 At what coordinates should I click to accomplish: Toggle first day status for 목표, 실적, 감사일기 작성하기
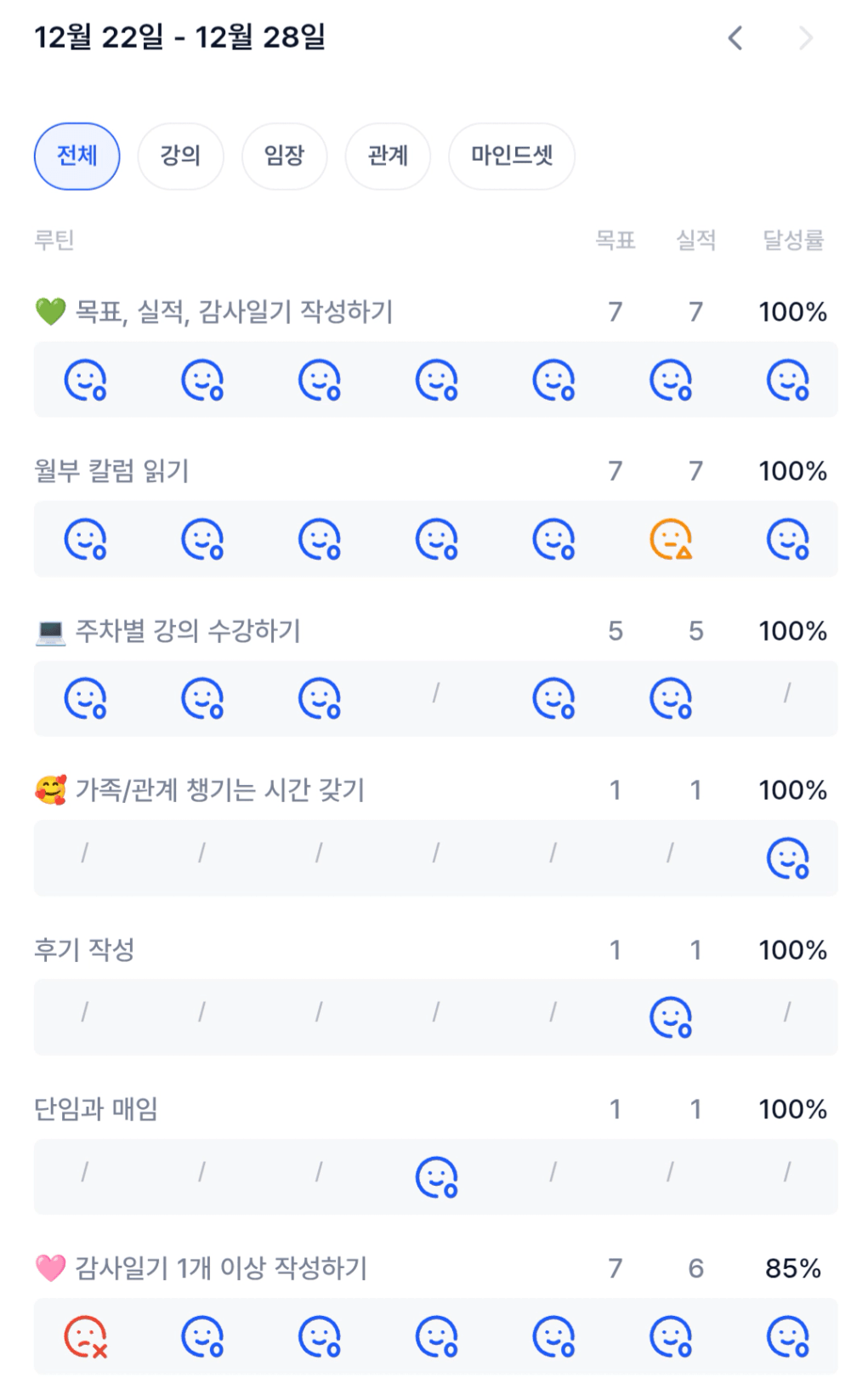[x=86, y=380]
